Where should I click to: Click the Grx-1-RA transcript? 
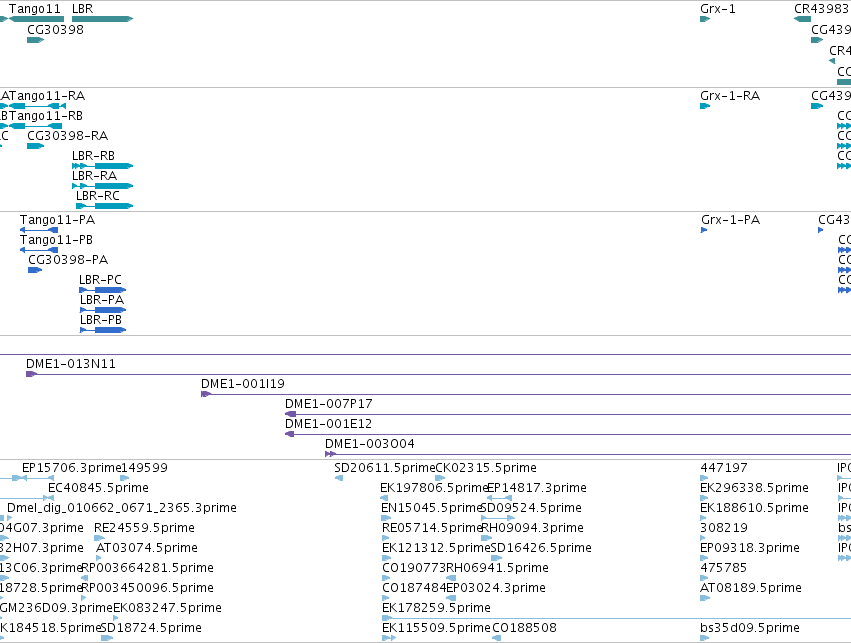[x=705, y=106]
